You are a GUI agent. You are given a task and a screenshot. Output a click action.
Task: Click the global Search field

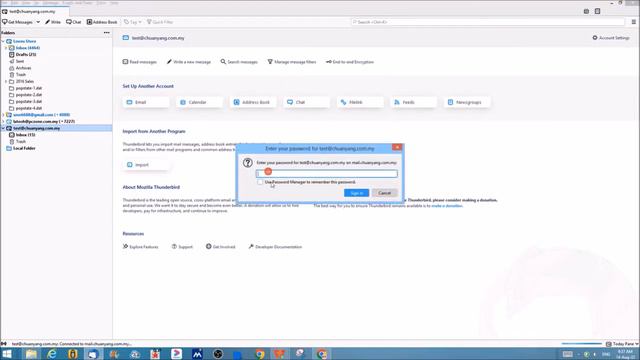[488, 22]
